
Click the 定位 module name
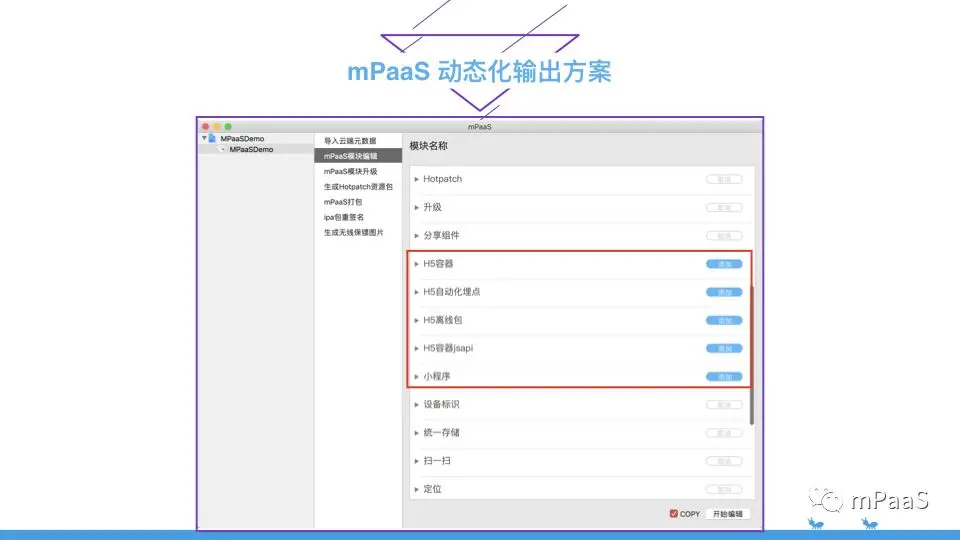[x=432, y=489]
